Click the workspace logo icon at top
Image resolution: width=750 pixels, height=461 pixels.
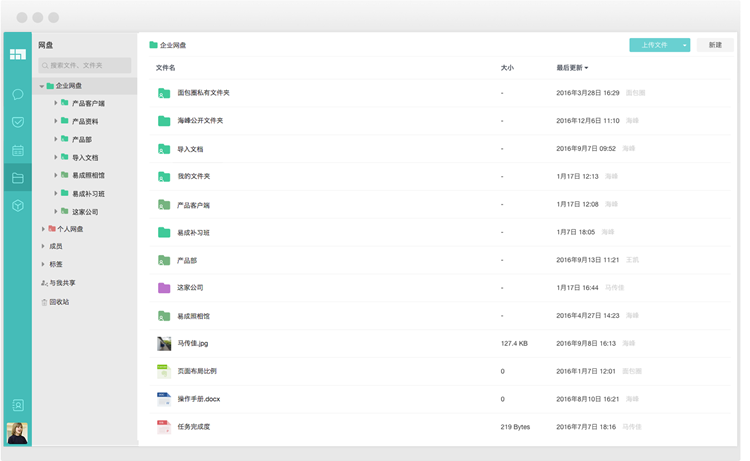[18, 54]
